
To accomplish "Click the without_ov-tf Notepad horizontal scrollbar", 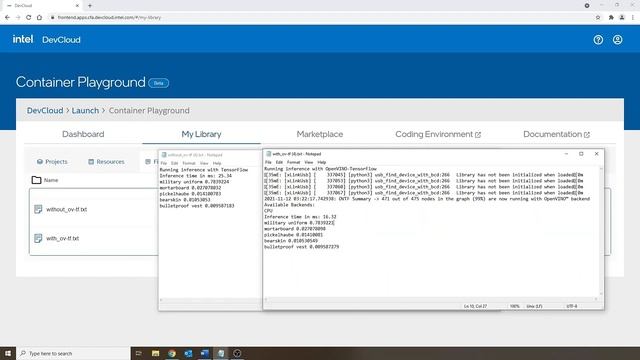I will (210, 300).
